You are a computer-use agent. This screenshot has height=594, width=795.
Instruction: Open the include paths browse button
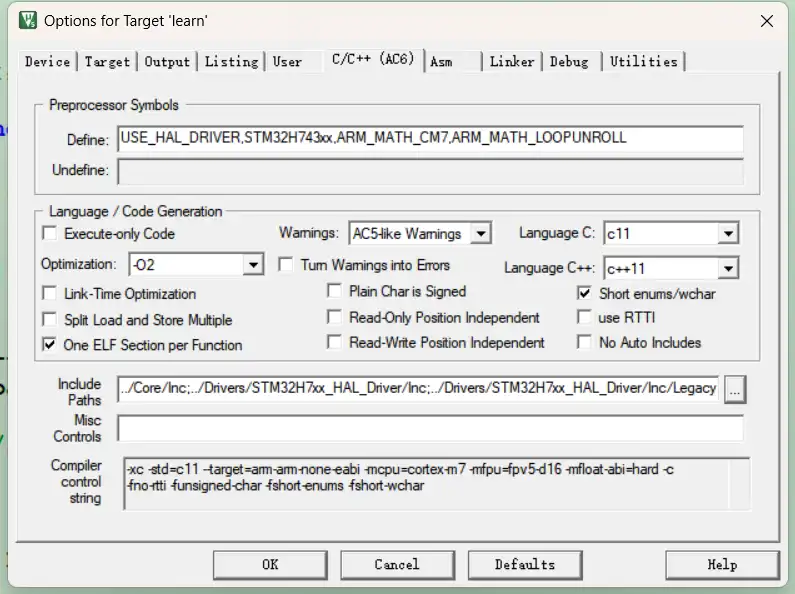click(735, 389)
